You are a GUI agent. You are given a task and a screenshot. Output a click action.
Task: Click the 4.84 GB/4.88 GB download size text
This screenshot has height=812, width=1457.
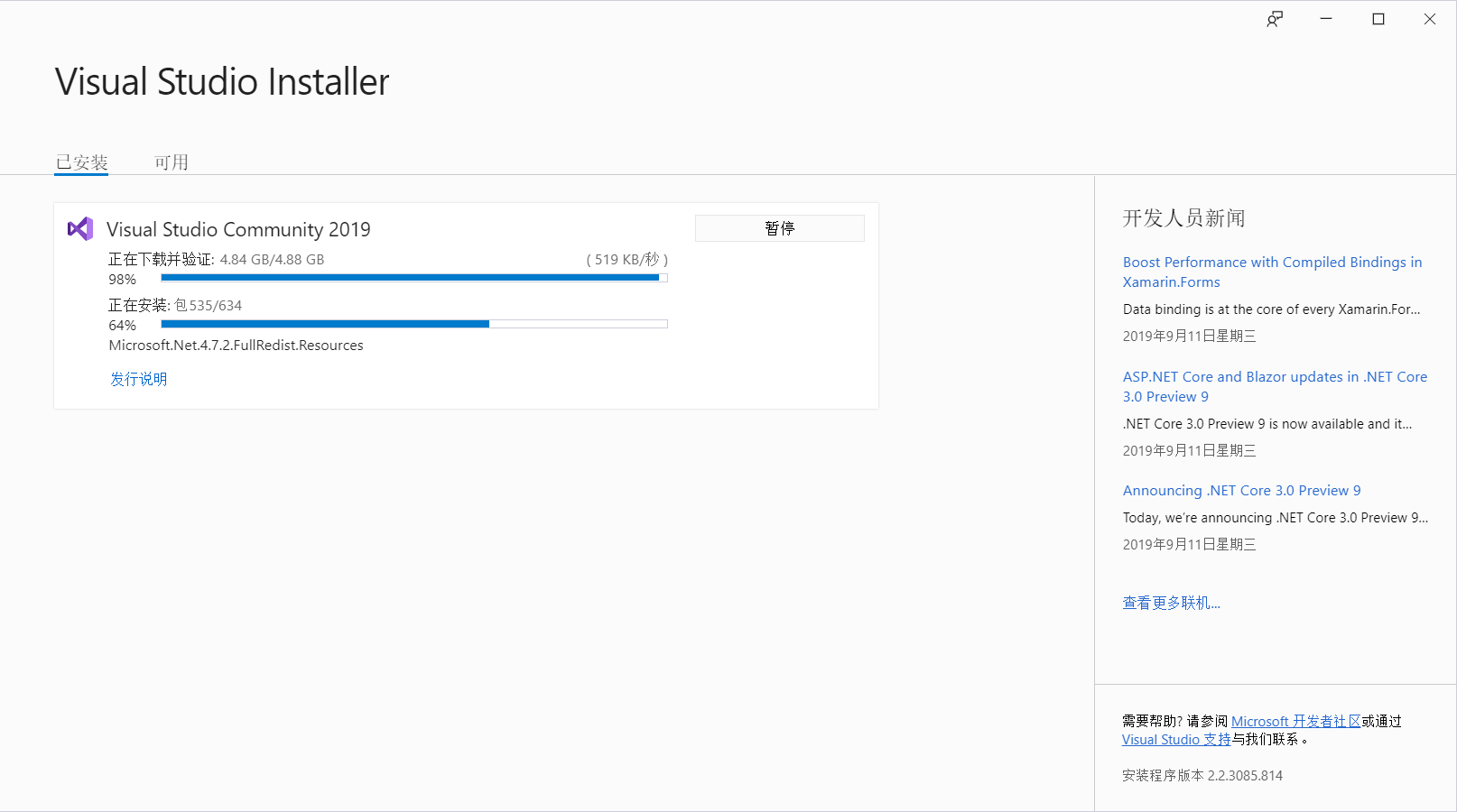click(x=272, y=259)
